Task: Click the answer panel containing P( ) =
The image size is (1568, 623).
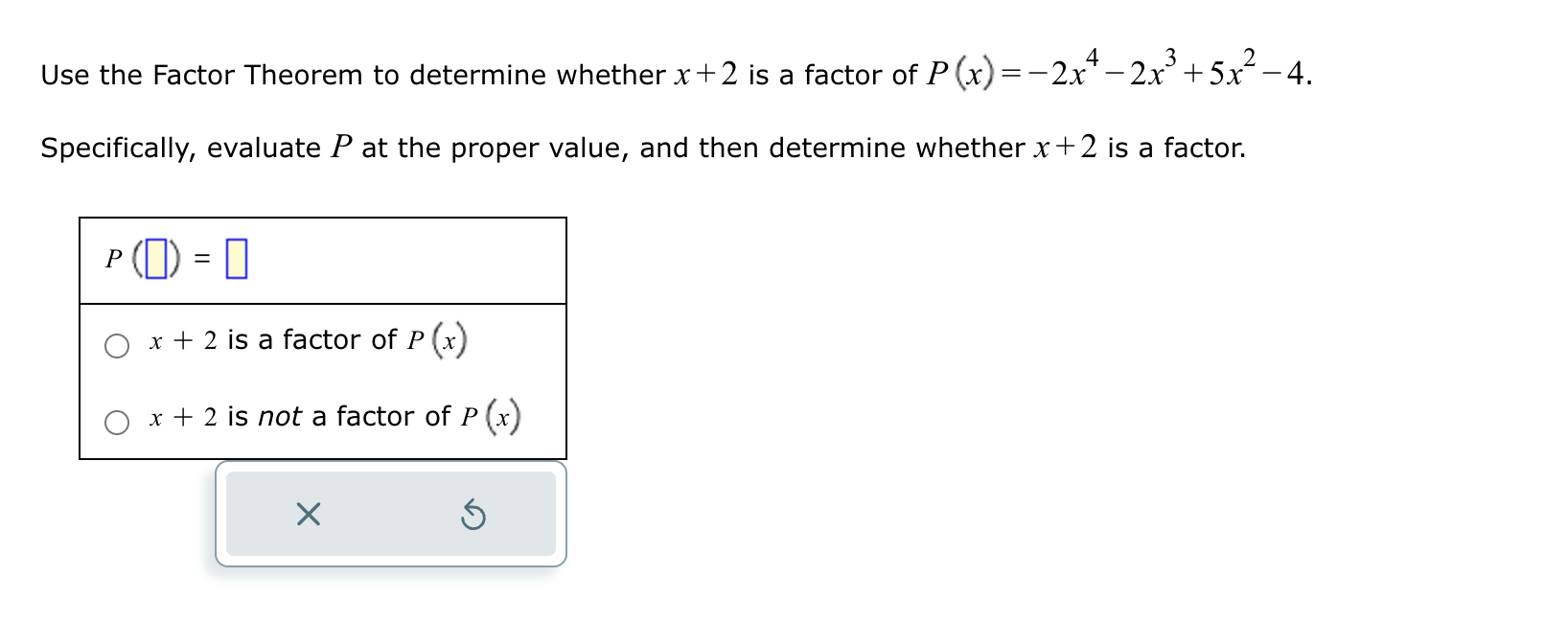Action: click(x=322, y=259)
